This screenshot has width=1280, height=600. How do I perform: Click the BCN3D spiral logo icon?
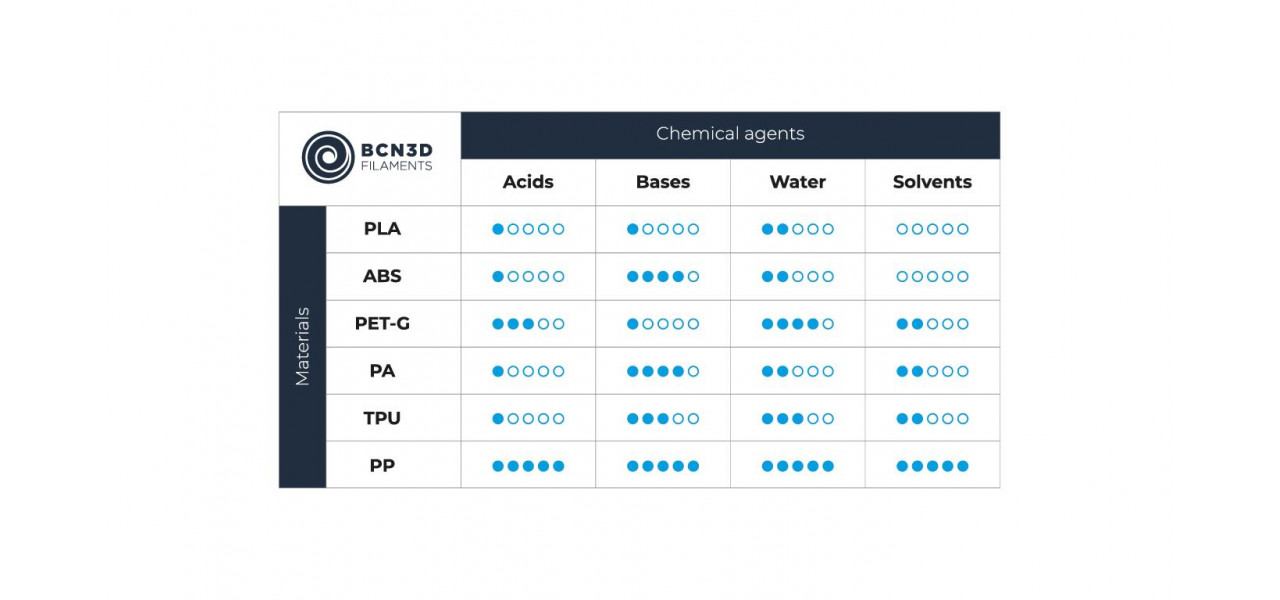328,157
